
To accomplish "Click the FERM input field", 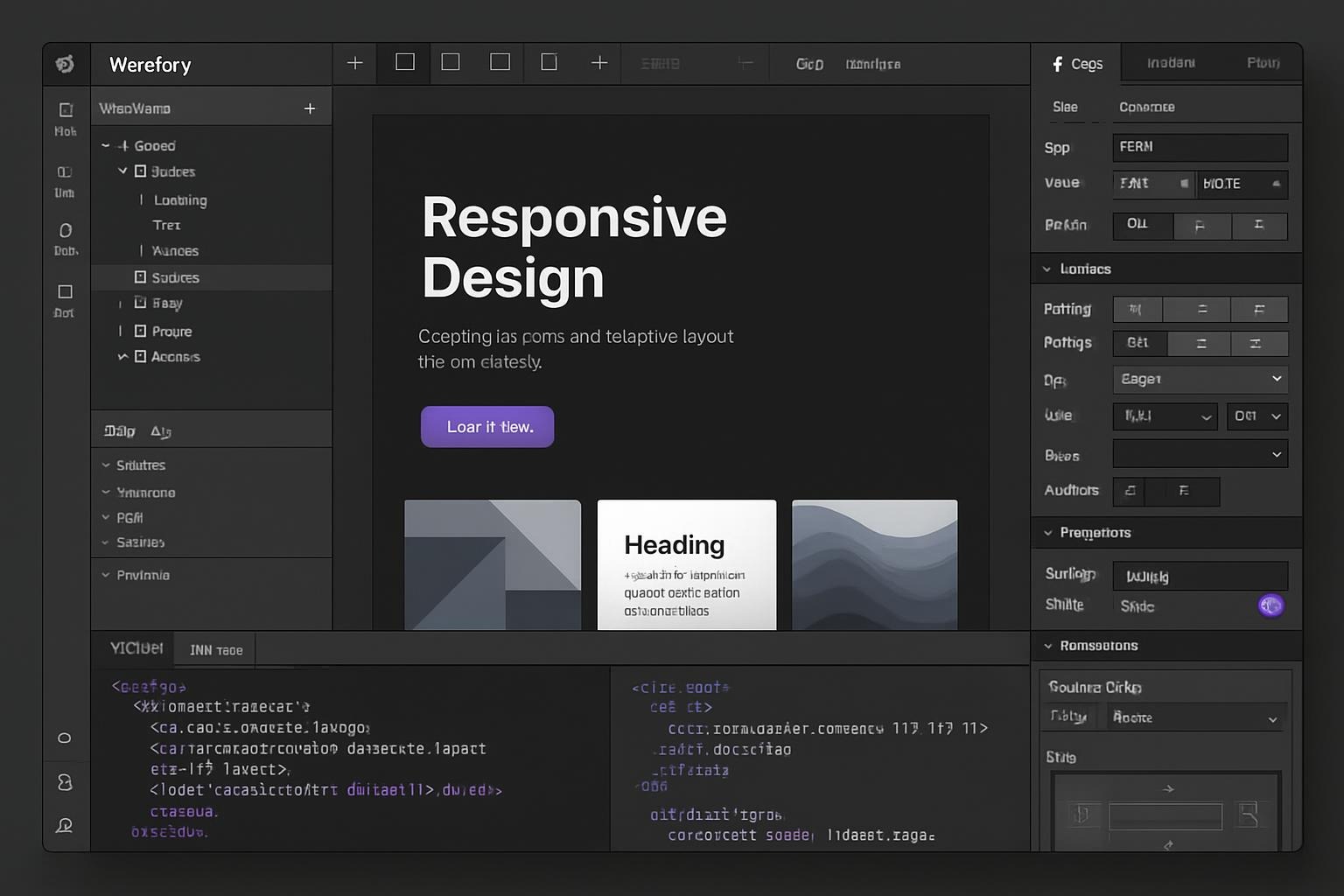I will [x=1200, y=147].
